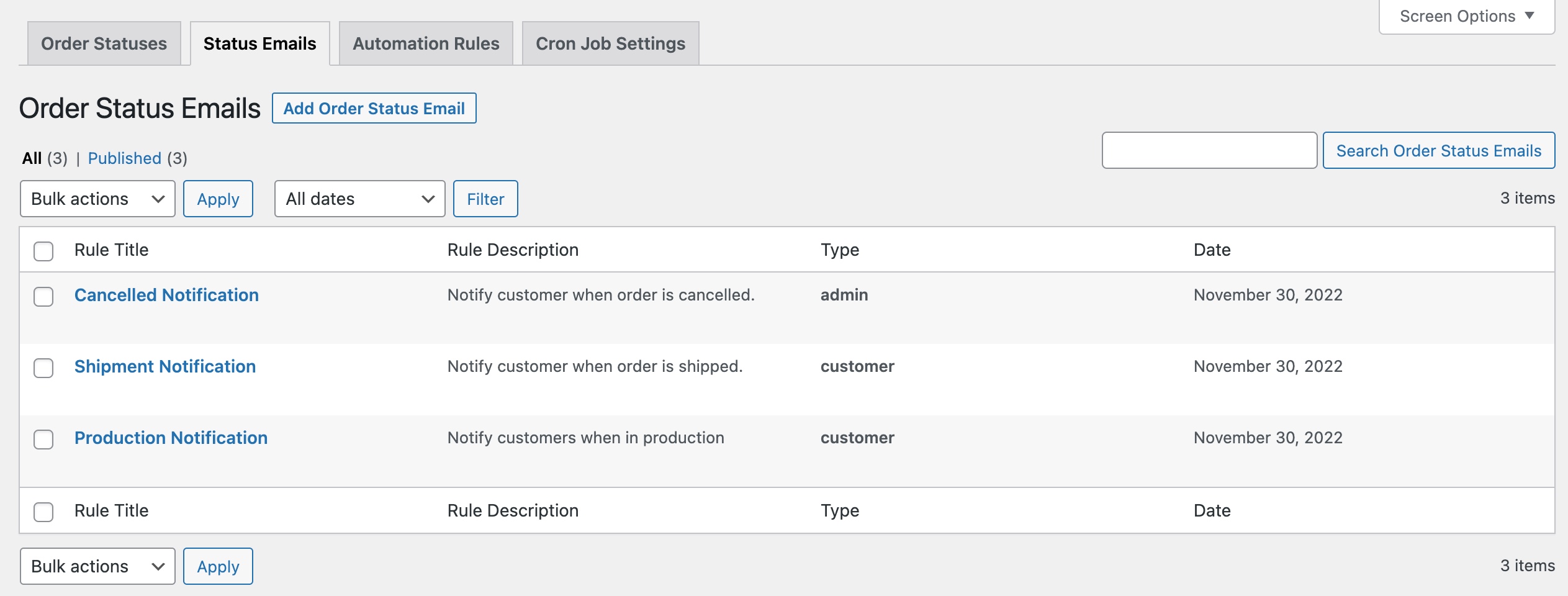Open the All dates filter dropdown
Image resolution: width=1568 pixels, height=596 pixels.
point(359,199)
